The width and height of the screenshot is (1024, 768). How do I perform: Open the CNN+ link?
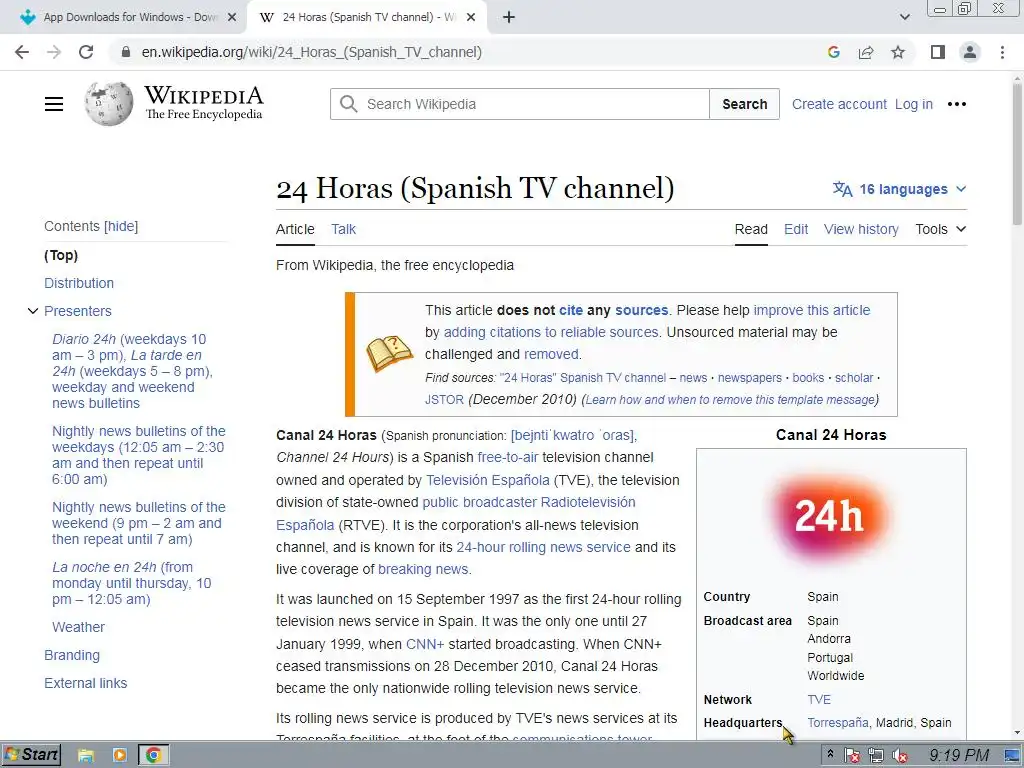425,644
